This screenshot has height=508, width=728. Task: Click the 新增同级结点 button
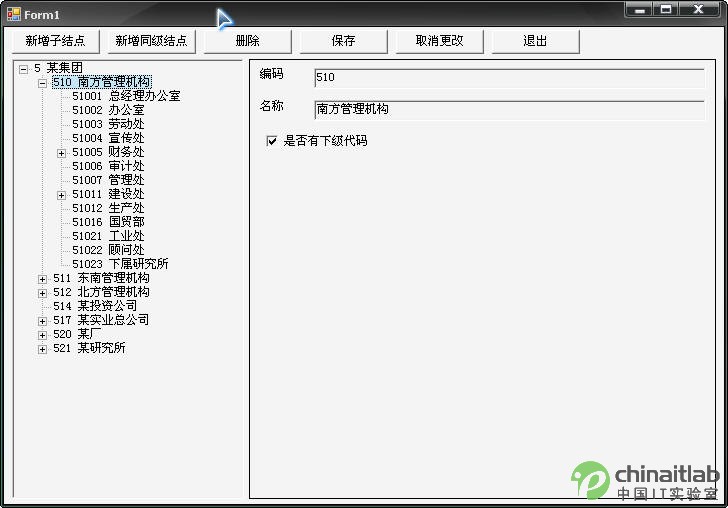pyautogui.click(x=151, y=41)
